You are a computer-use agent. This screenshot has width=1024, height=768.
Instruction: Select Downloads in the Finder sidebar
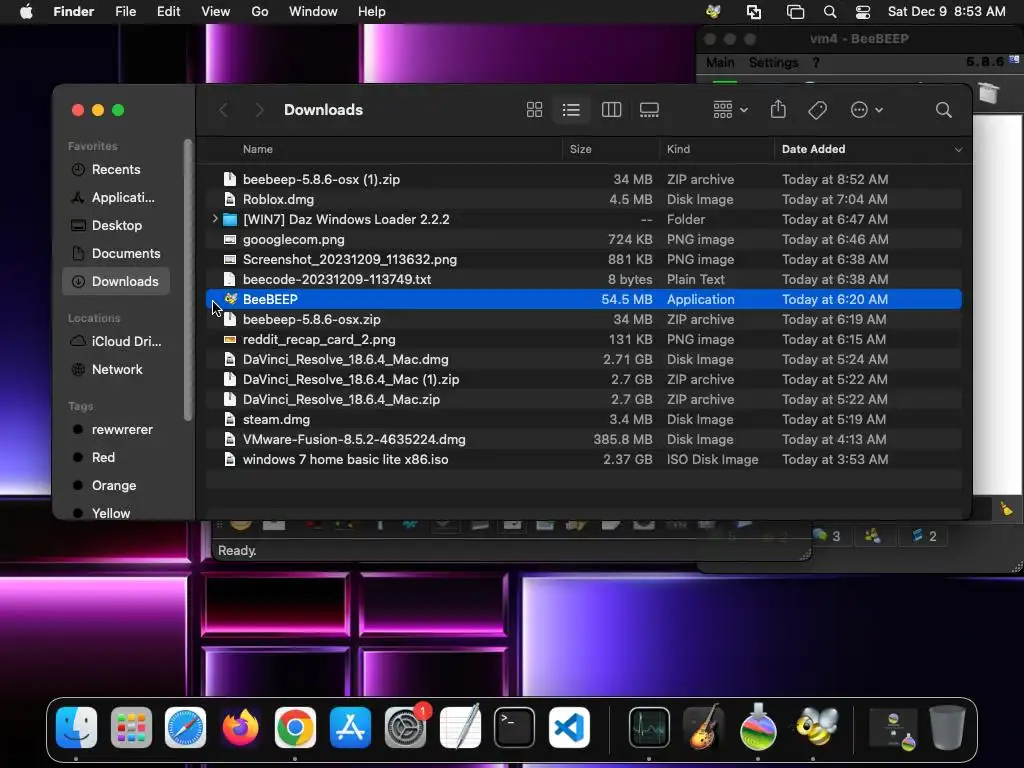[116, 281]
